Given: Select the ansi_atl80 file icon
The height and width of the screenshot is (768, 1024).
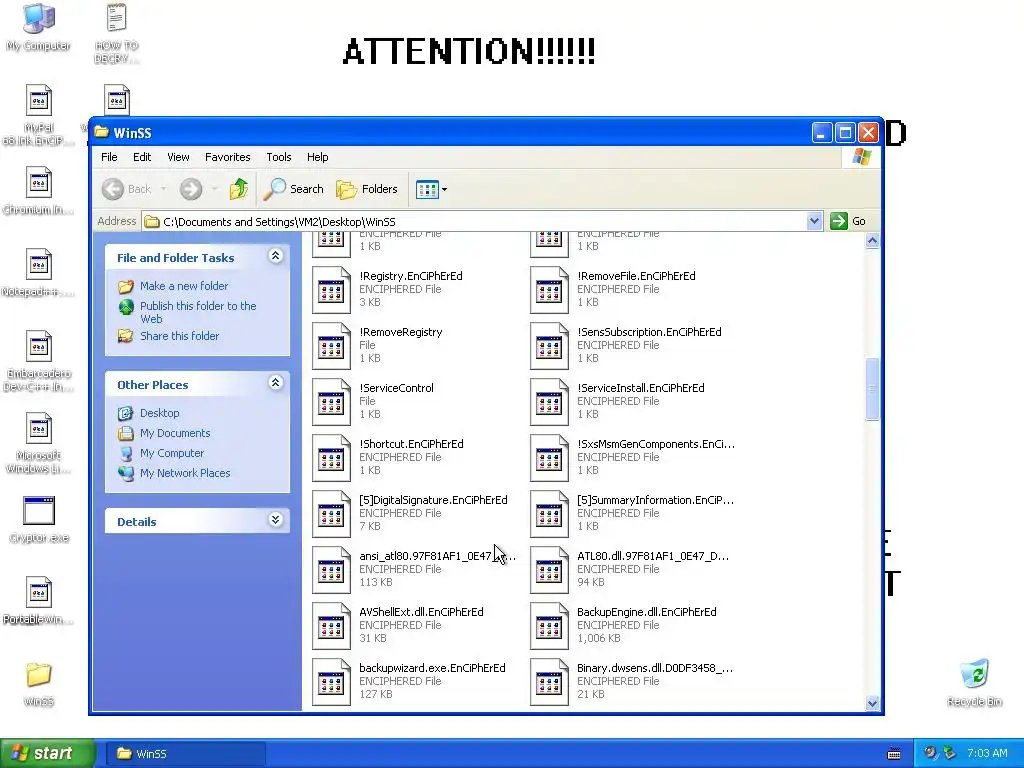Looking at the screenshot, I should pos(331,570).
